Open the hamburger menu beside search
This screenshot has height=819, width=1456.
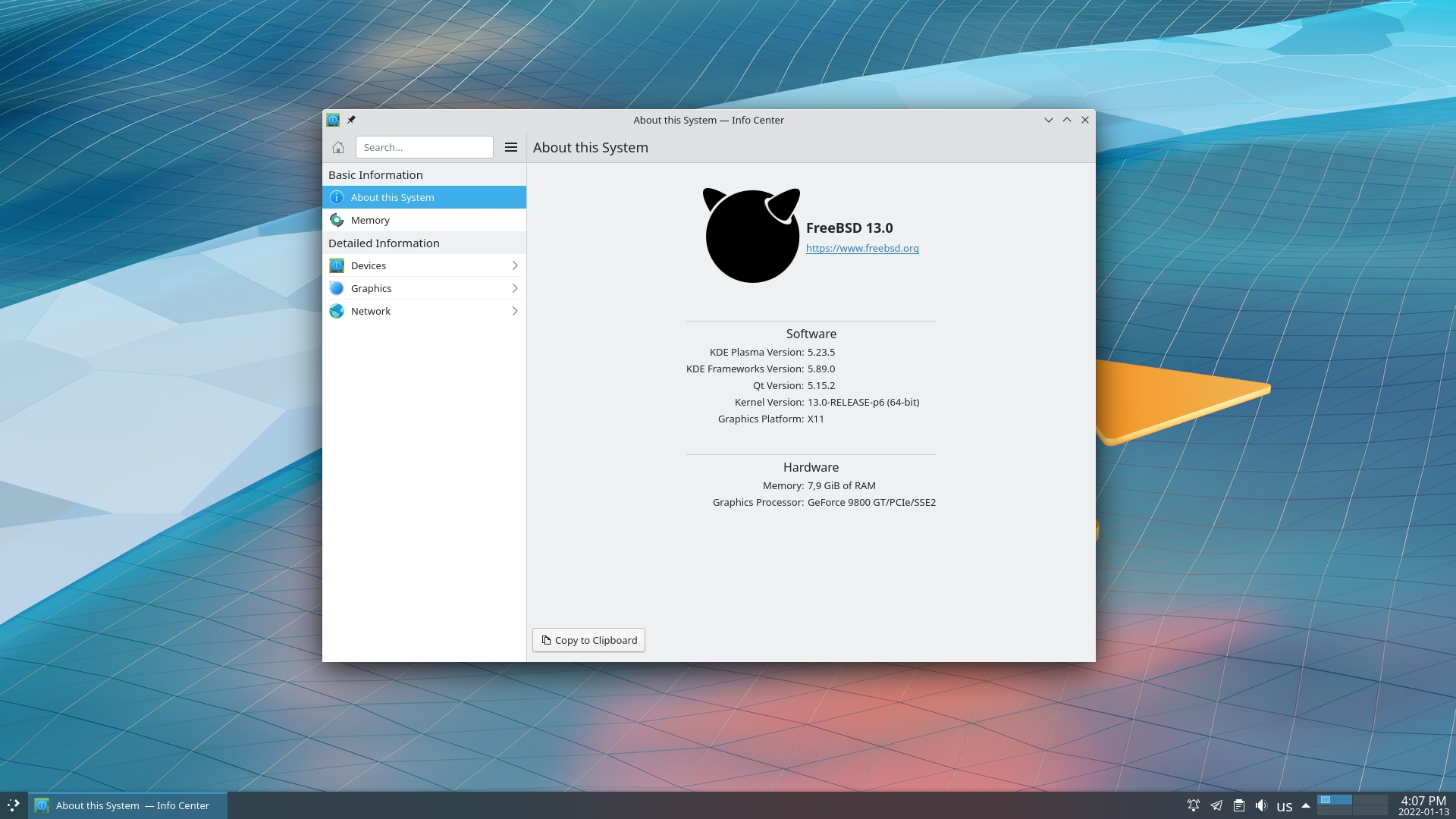point(511,147)
